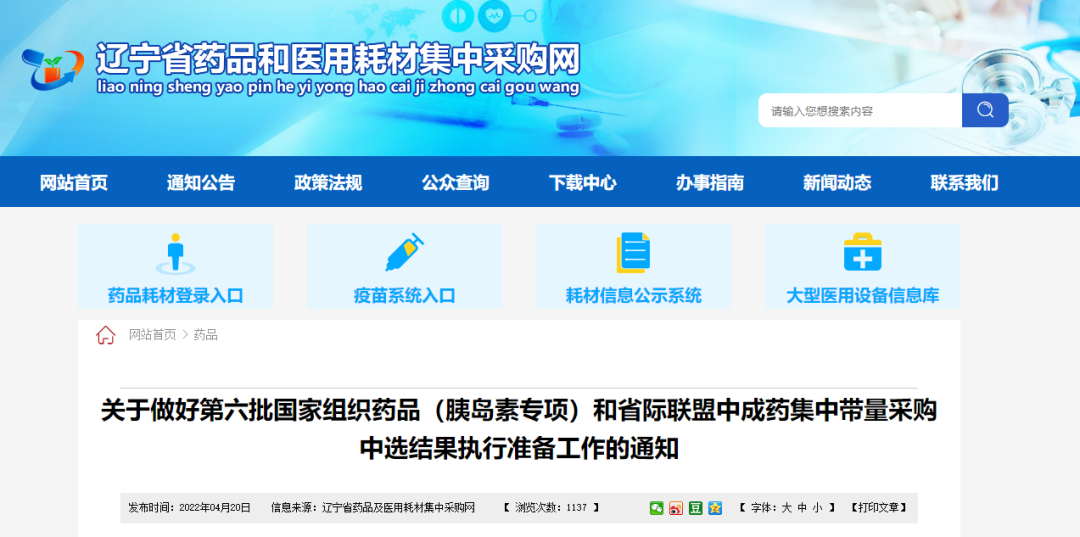Set font size to 大
The image size is (1080, 537).
(x=786, y=508)
